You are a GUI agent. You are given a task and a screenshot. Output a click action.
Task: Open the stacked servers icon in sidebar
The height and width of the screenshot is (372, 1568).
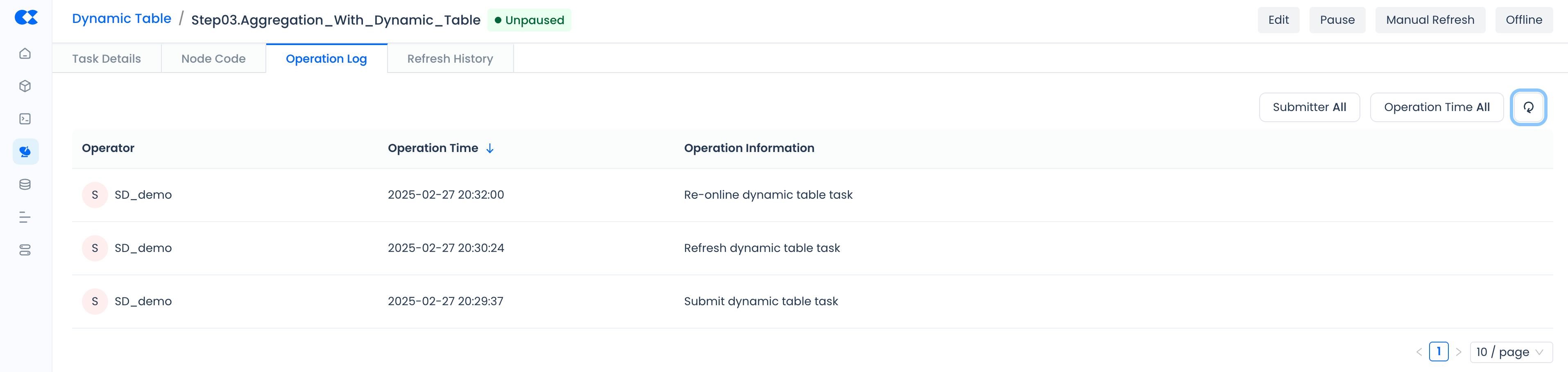[x=25, y=250]
